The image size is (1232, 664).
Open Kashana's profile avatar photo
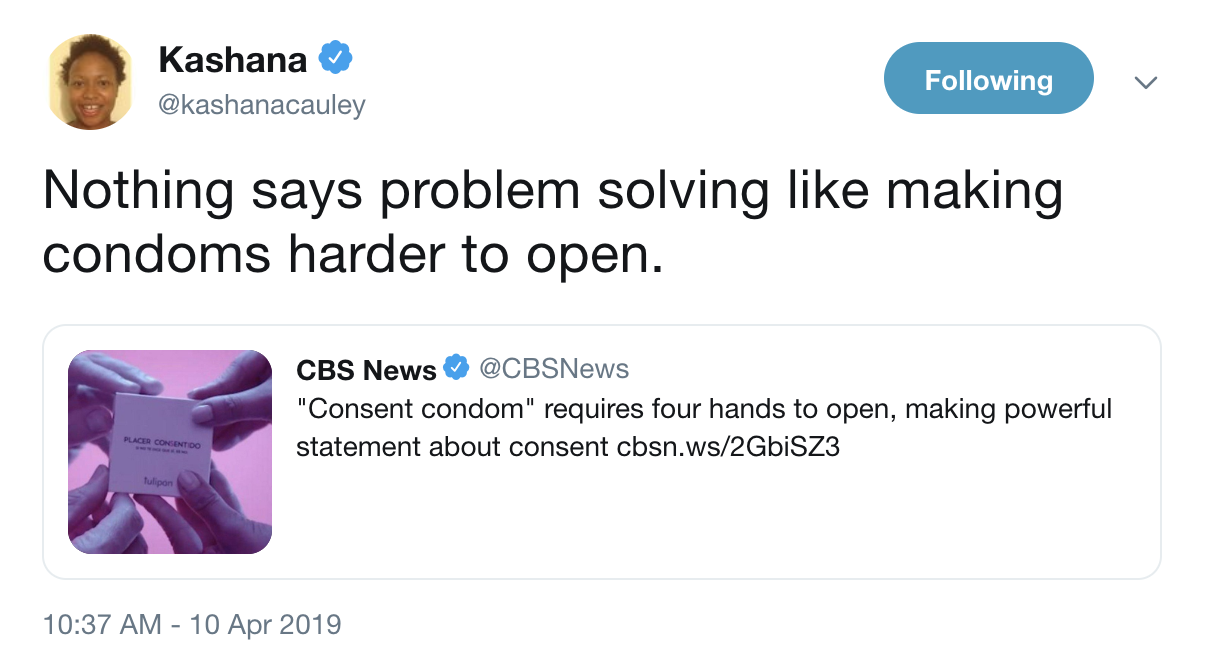(x=92, y=82)
